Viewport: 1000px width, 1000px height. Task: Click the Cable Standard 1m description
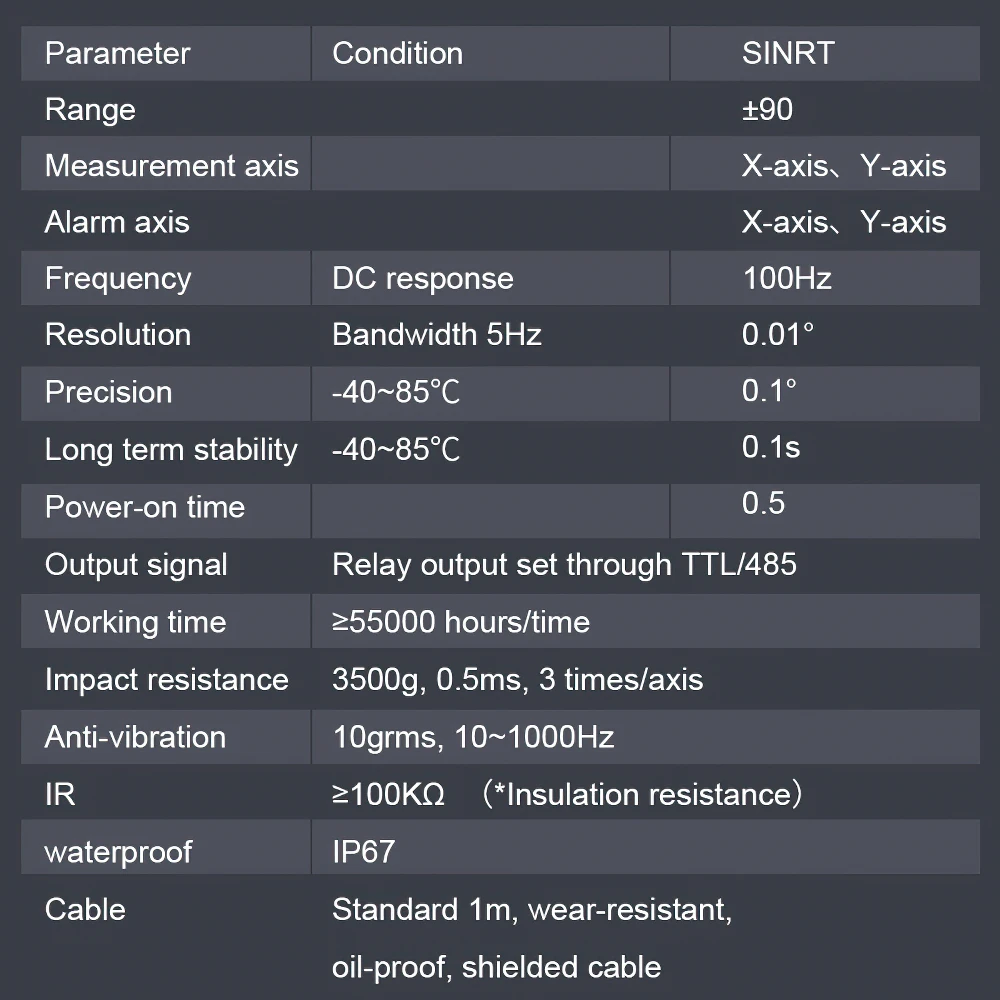532,938
